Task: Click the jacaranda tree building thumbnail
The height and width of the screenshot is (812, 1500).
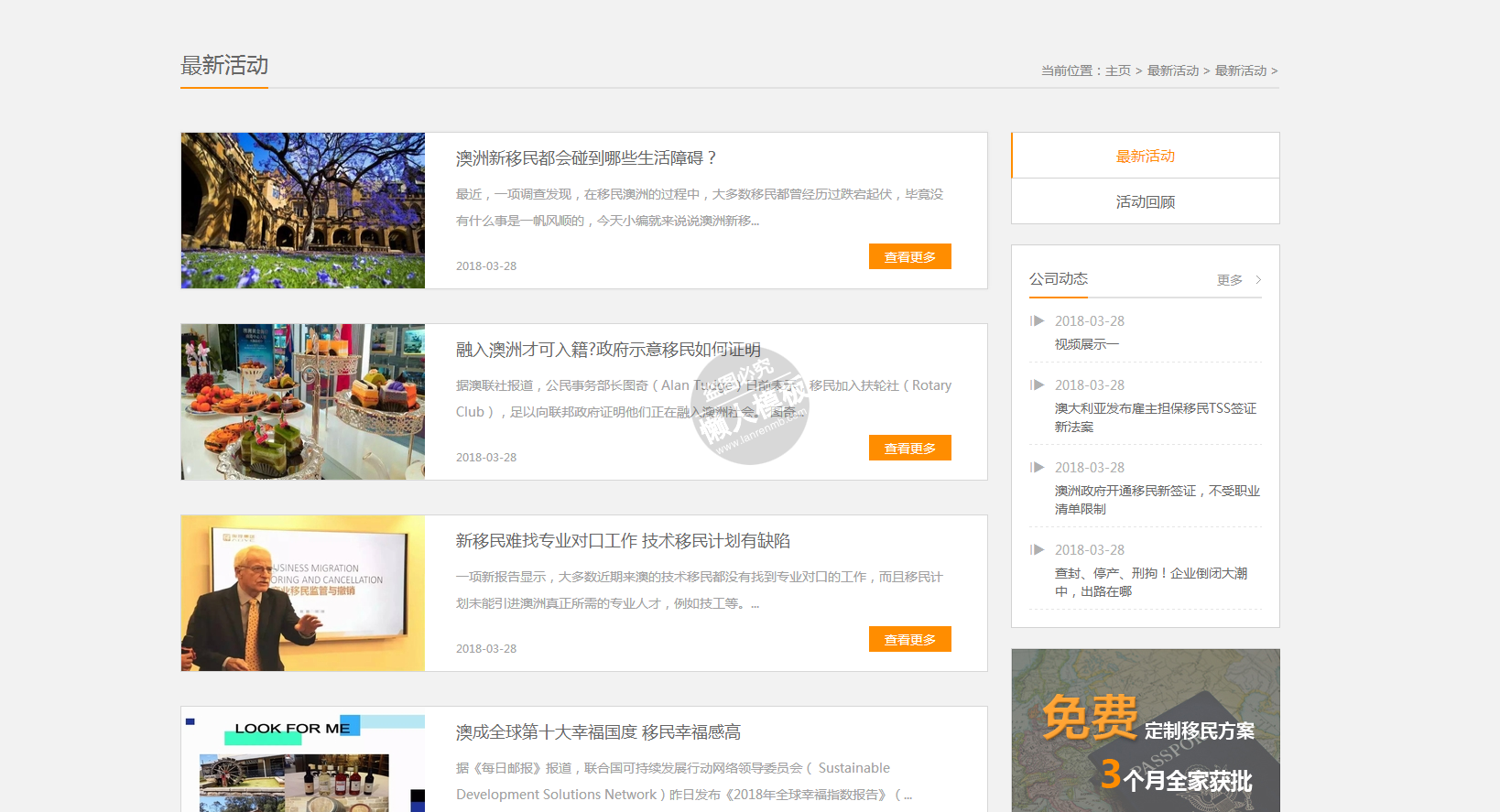Action: (x=303, y=211)
